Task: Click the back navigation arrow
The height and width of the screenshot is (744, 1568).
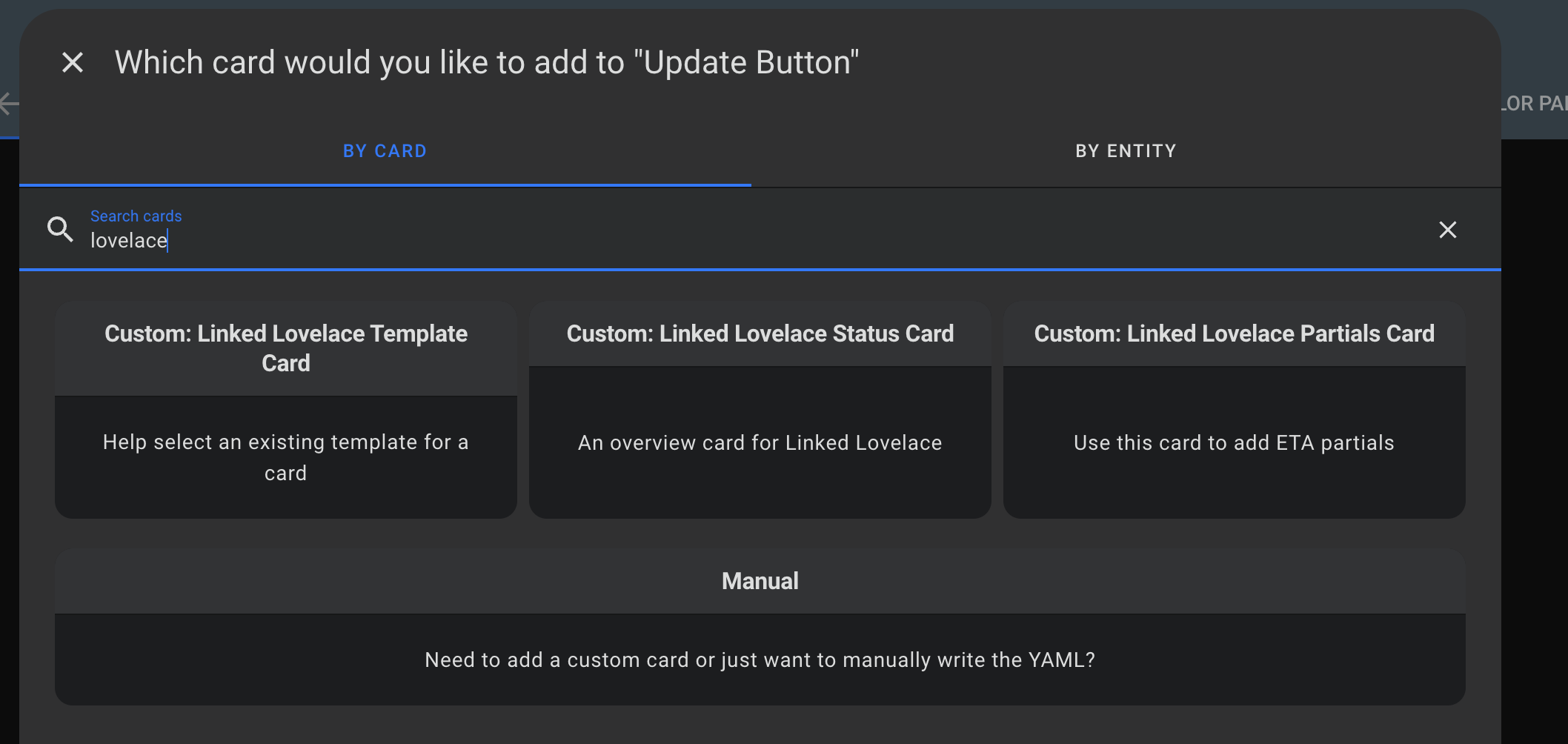Action: click(x=7, y=104)
